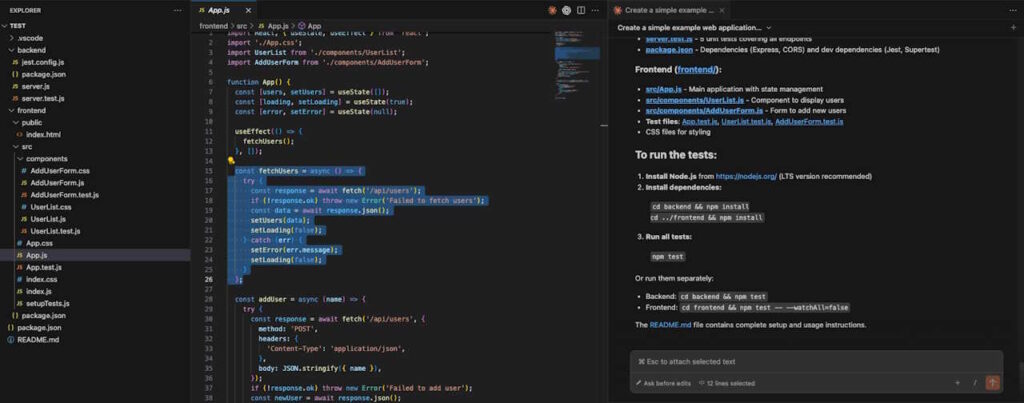Start a new chat with the plus icon
The image size is (1024, 403).
click(x=1013, y=27)
